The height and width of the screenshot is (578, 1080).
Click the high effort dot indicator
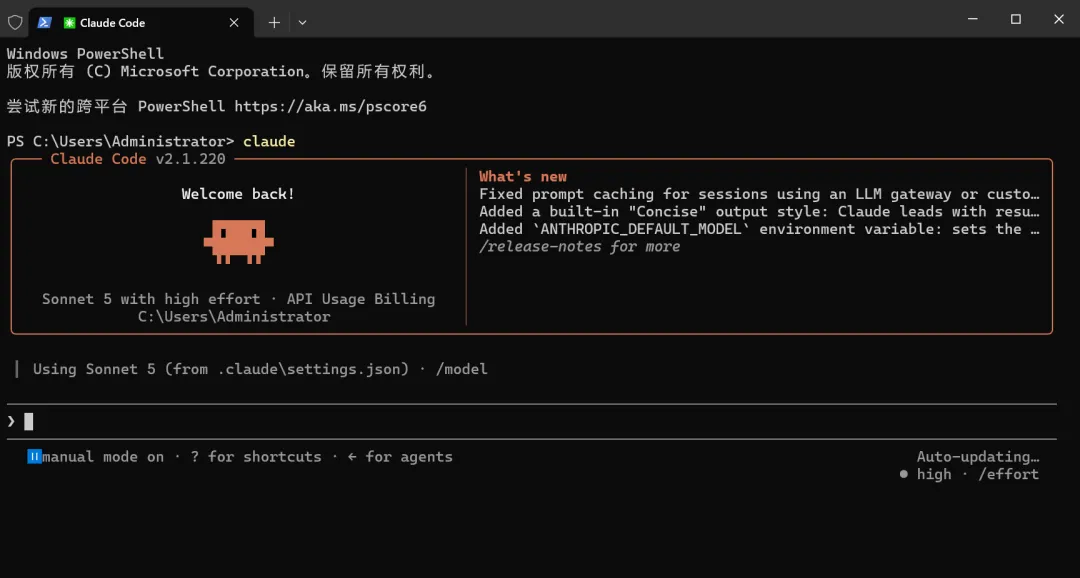point(904,474)
